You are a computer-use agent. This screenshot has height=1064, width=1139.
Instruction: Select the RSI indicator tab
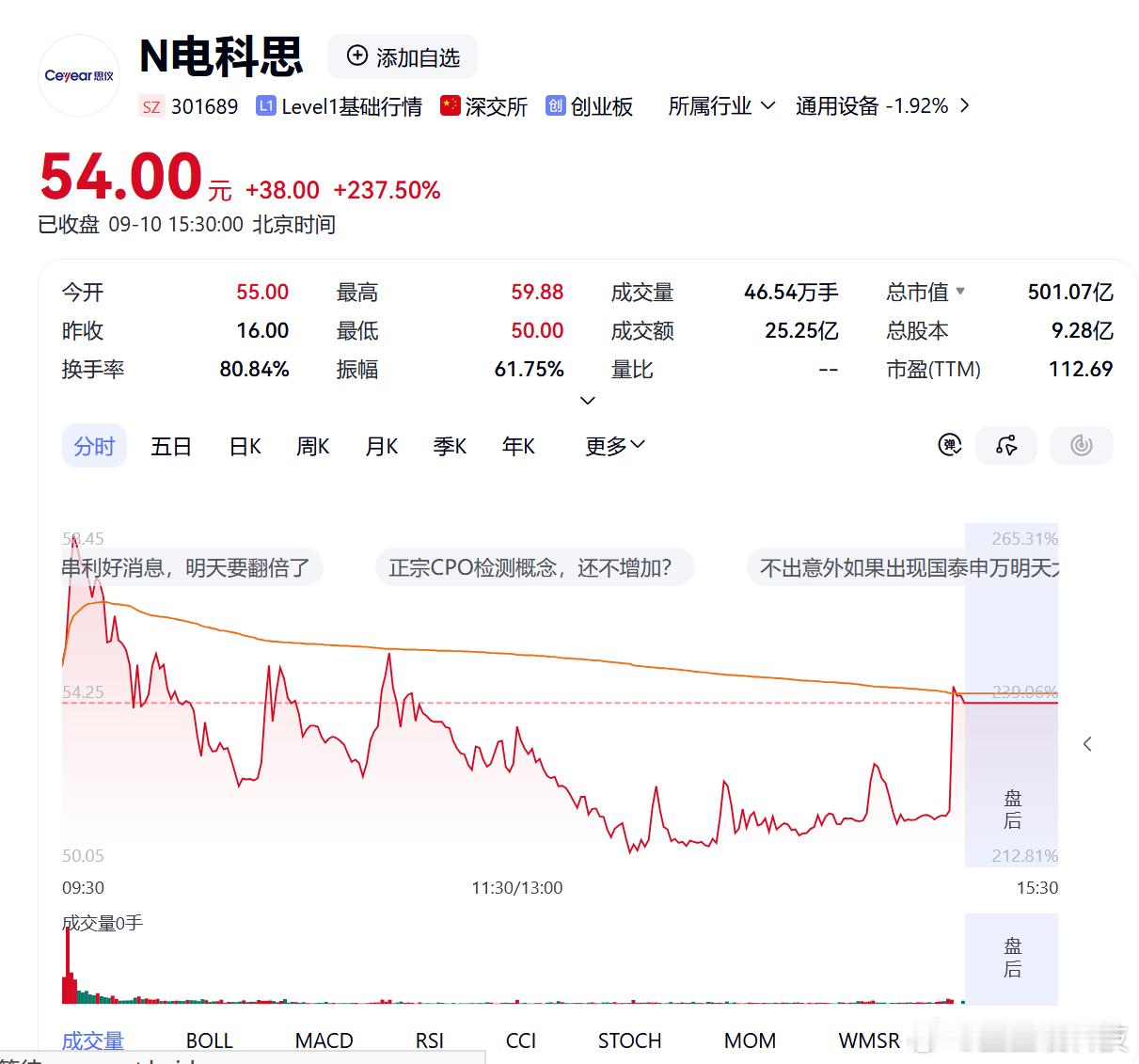click(429, 1040)
